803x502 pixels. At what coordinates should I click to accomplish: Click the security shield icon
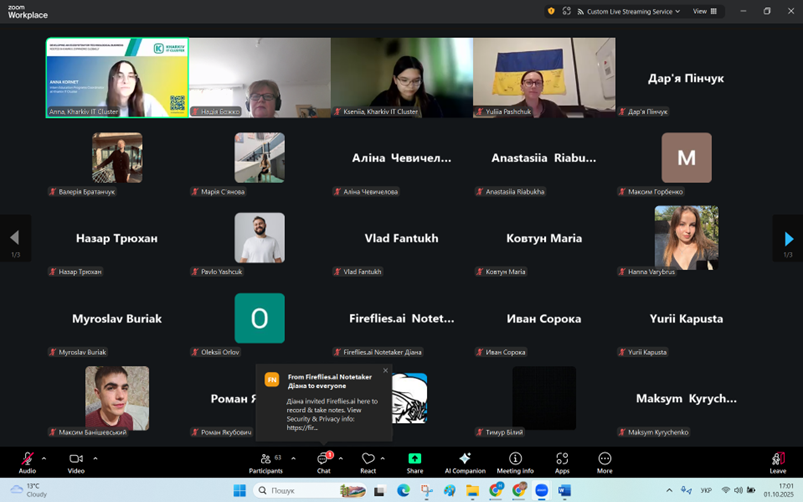click(551, 11)
